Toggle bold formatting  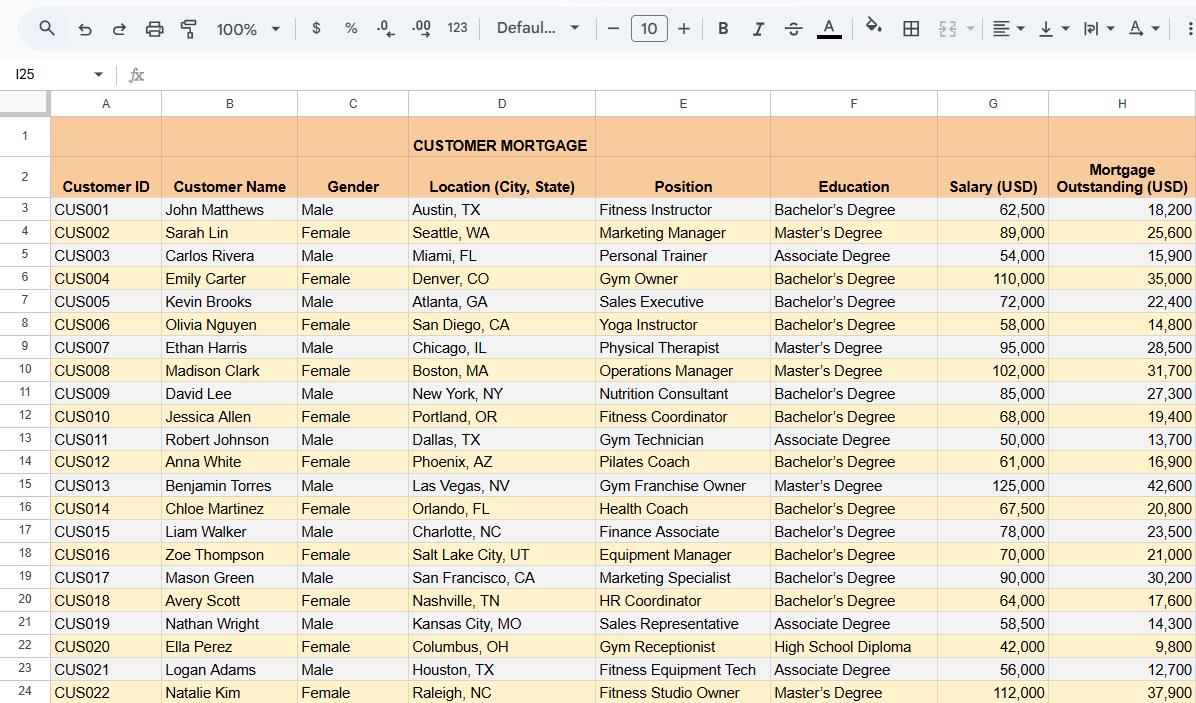click(x=723, y=29)
